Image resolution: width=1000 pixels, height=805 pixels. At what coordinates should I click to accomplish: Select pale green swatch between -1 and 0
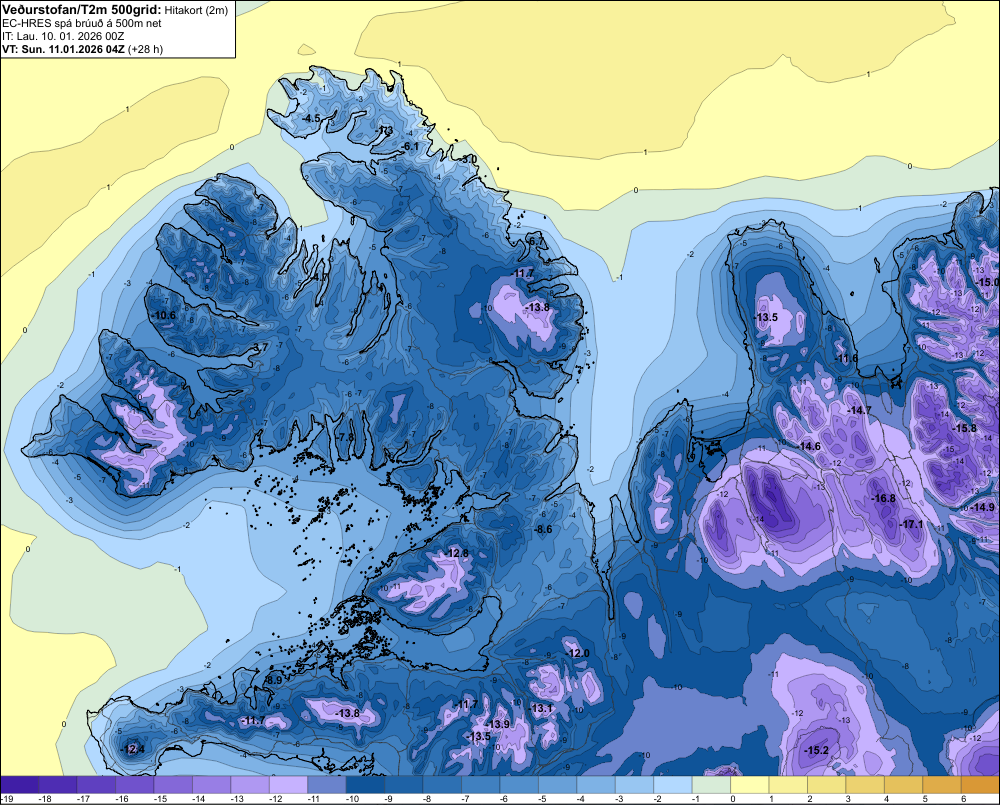(711, 785)
